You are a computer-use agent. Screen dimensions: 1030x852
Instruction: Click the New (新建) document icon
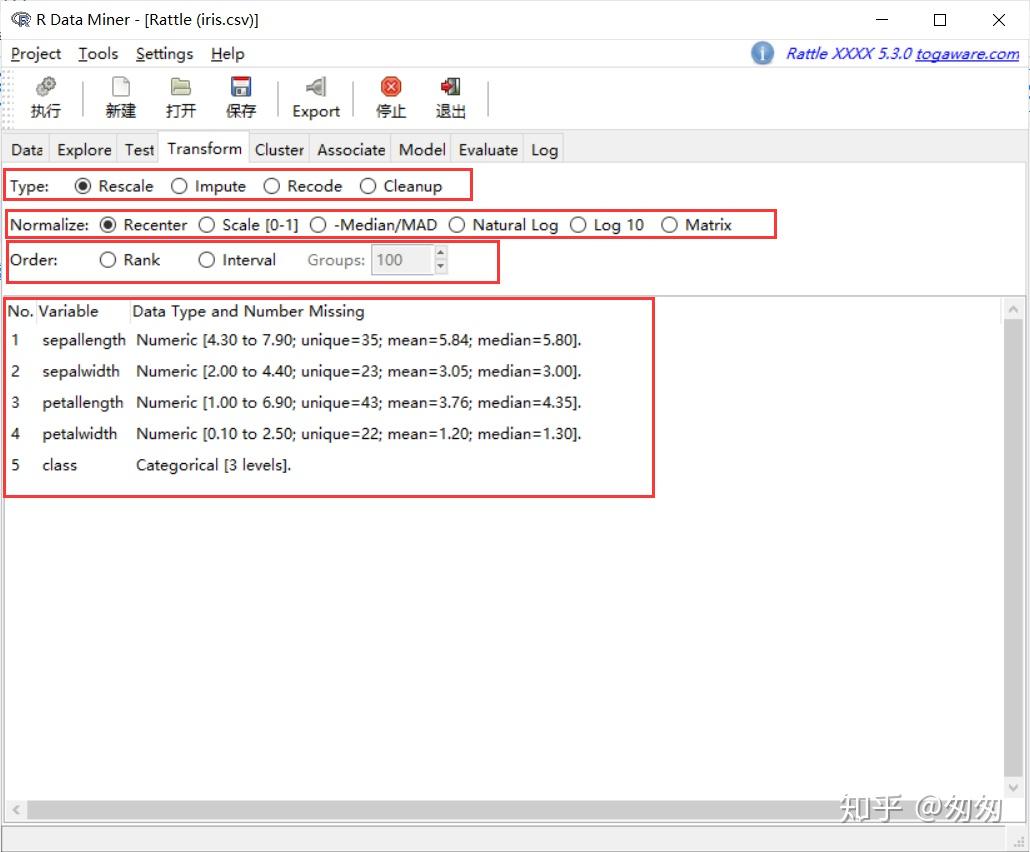click(x=121, y=87)
